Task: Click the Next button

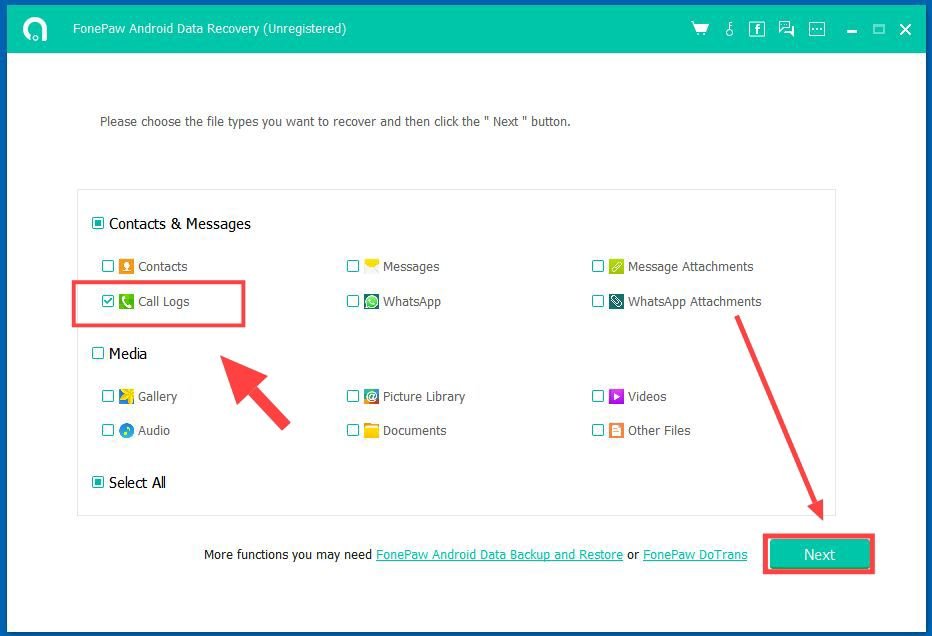Action: (819, 554)
